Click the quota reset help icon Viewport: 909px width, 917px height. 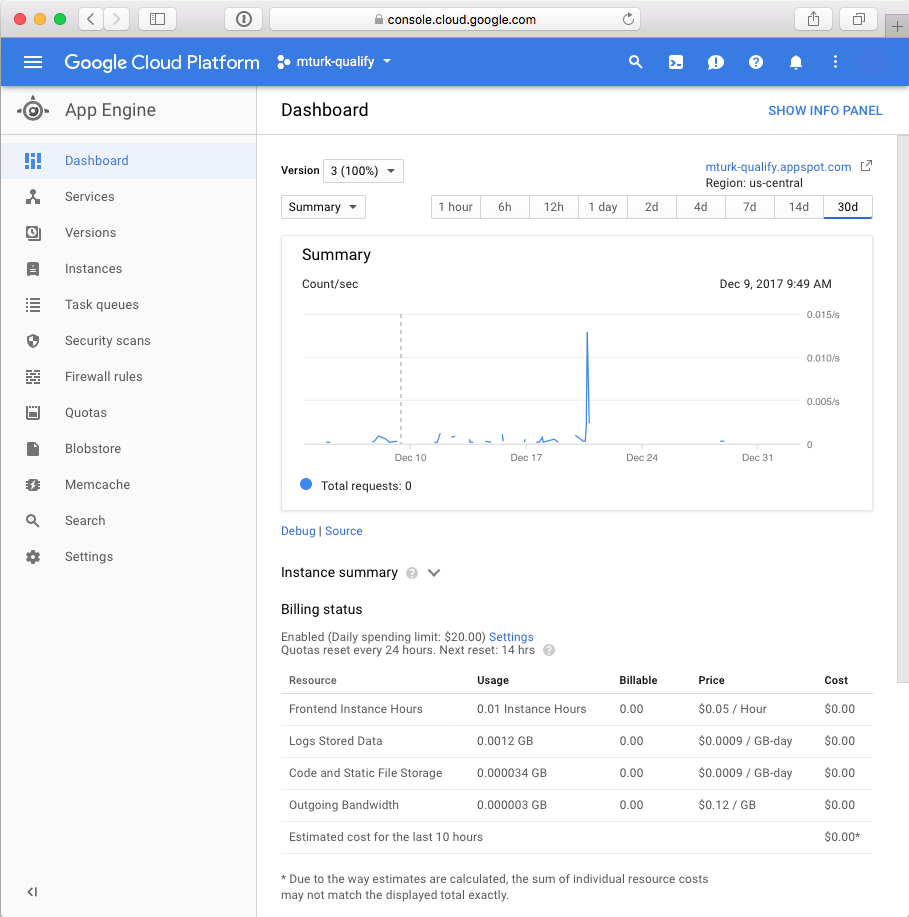(549, 650)
